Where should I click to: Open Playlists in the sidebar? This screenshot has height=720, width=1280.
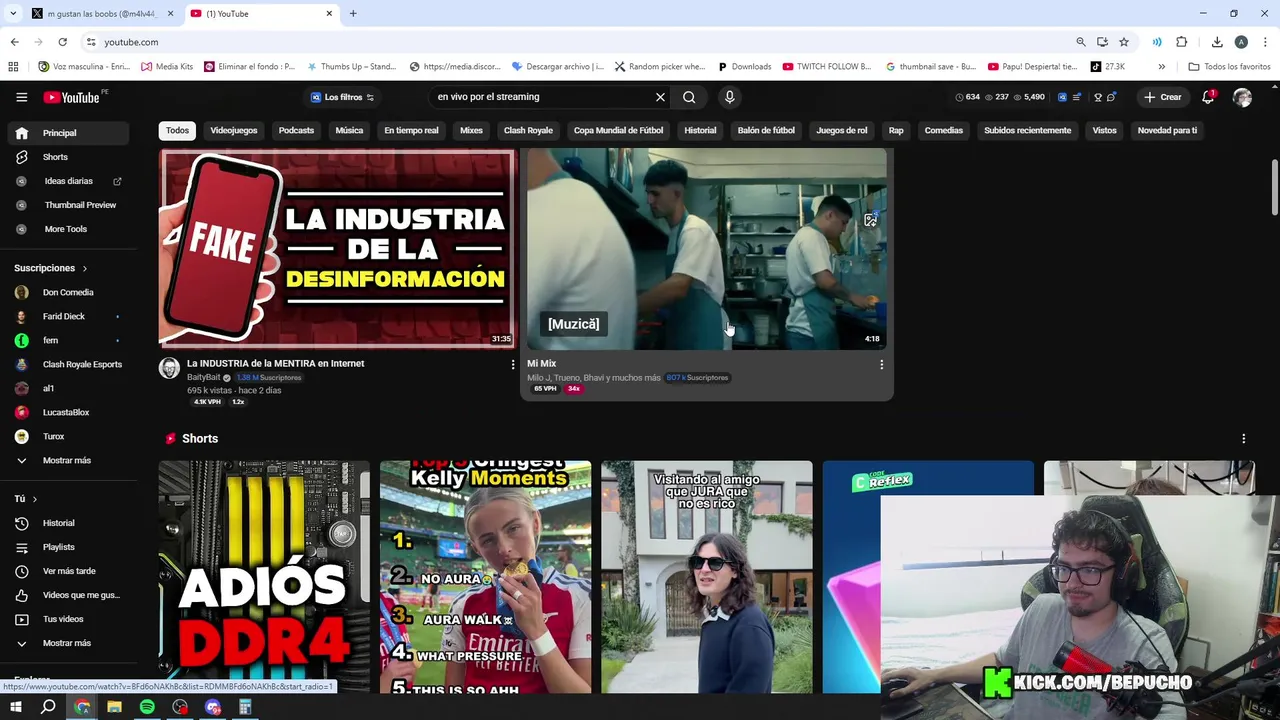[x=68, y=547]
